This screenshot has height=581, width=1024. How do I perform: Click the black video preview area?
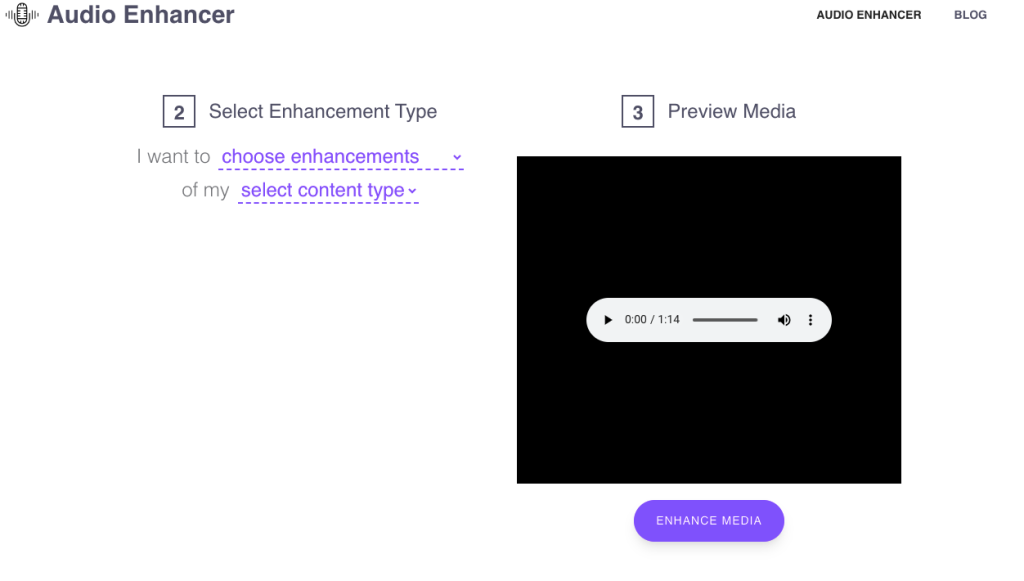(x=708, y=220)
